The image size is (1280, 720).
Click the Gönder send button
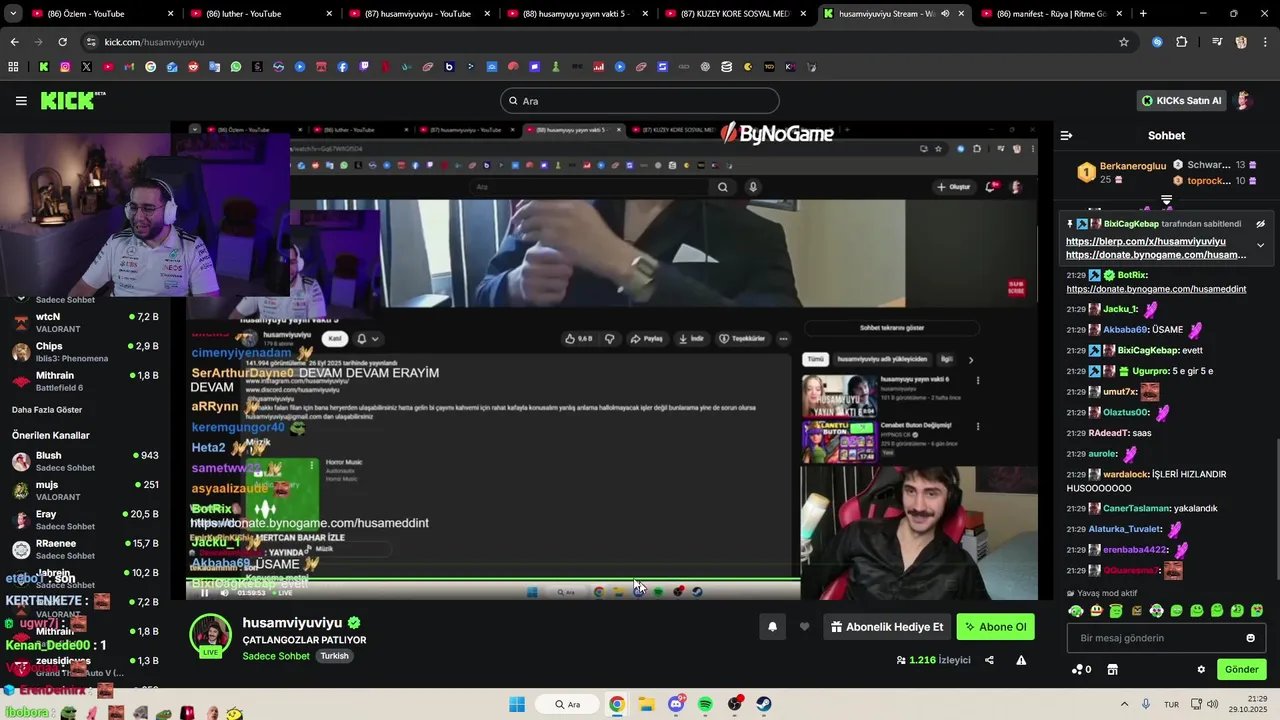point(1241,669)
